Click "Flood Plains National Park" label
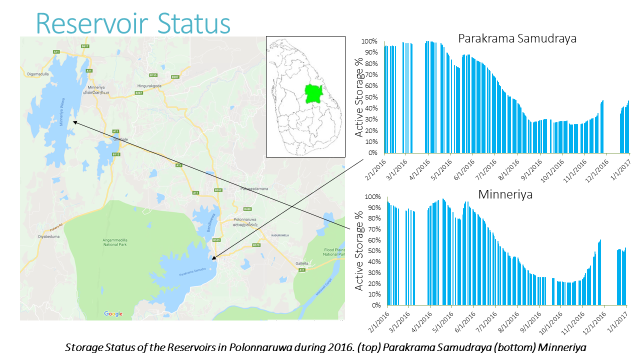The height and width of the screenshot is (360, 640). point(335,252)
